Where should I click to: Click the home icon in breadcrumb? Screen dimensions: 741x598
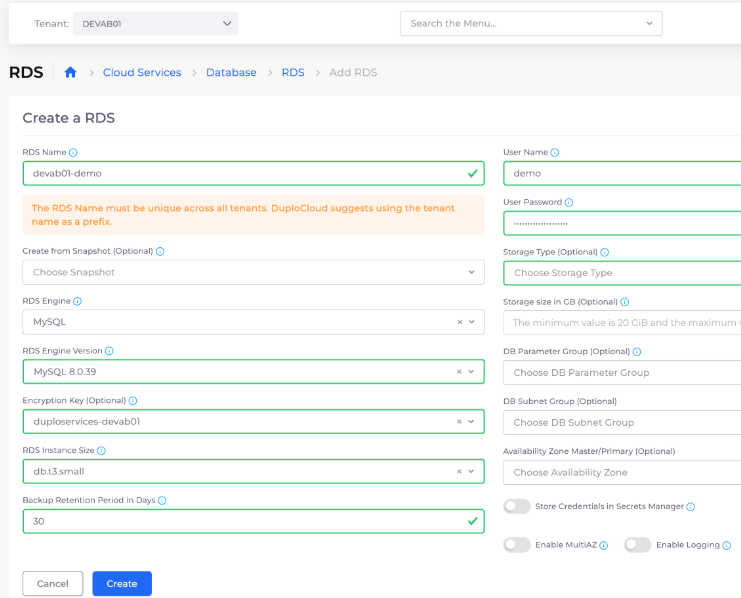coord(70,73)
